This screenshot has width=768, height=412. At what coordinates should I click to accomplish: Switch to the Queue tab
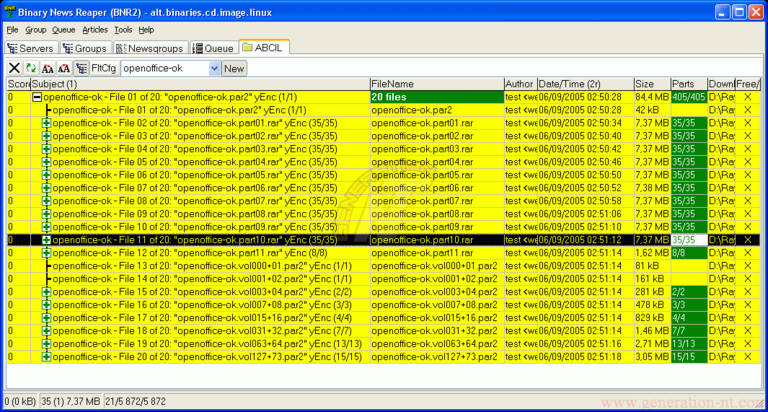(x=214, y=48)
